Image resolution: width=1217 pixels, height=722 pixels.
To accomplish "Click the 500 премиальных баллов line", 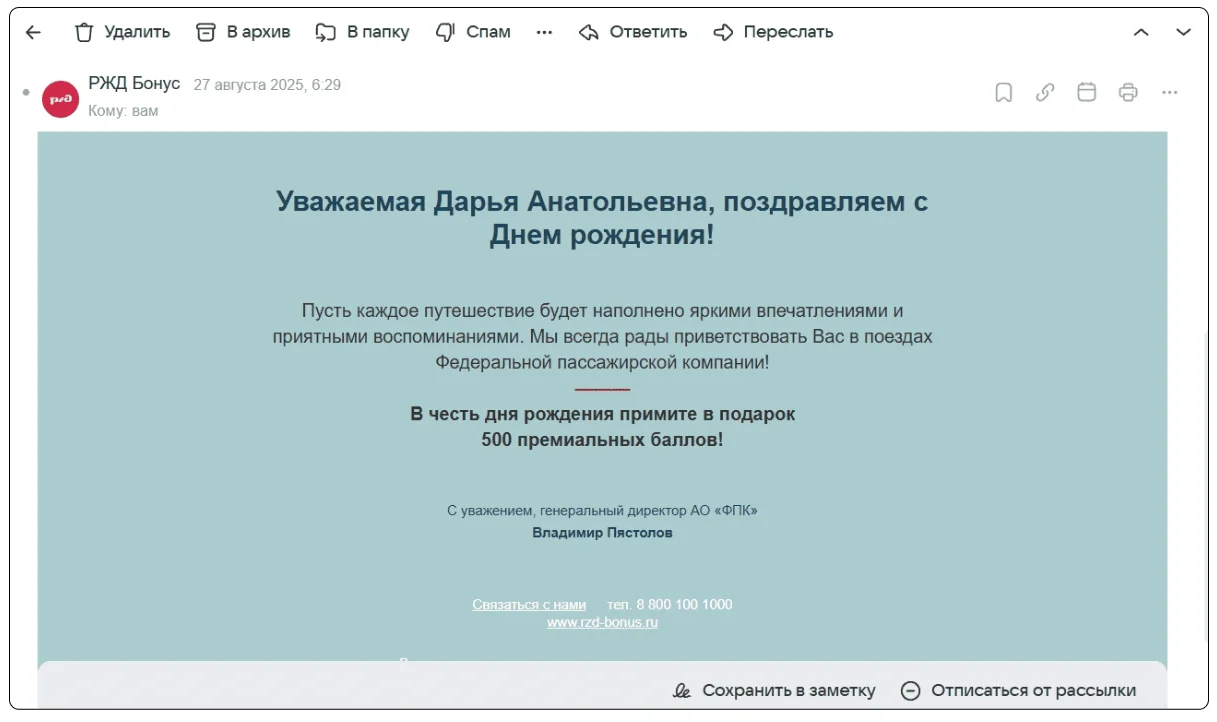I will (x=602, y=440).
